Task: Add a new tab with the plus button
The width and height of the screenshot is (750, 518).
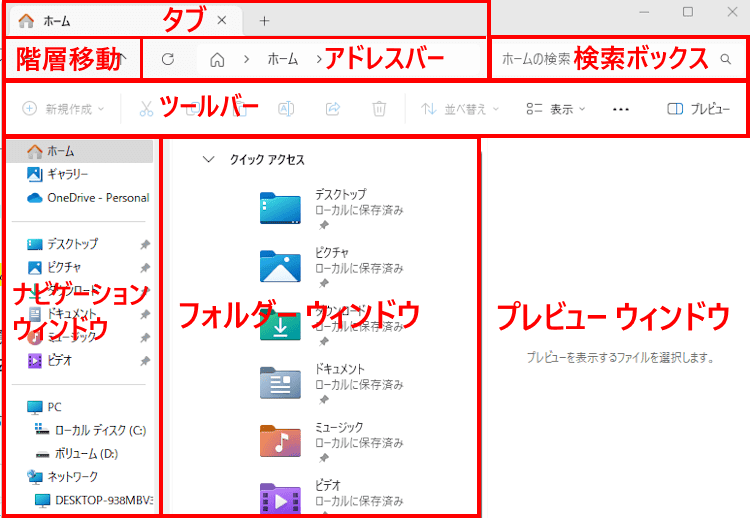Action: [x=264, y=20]
